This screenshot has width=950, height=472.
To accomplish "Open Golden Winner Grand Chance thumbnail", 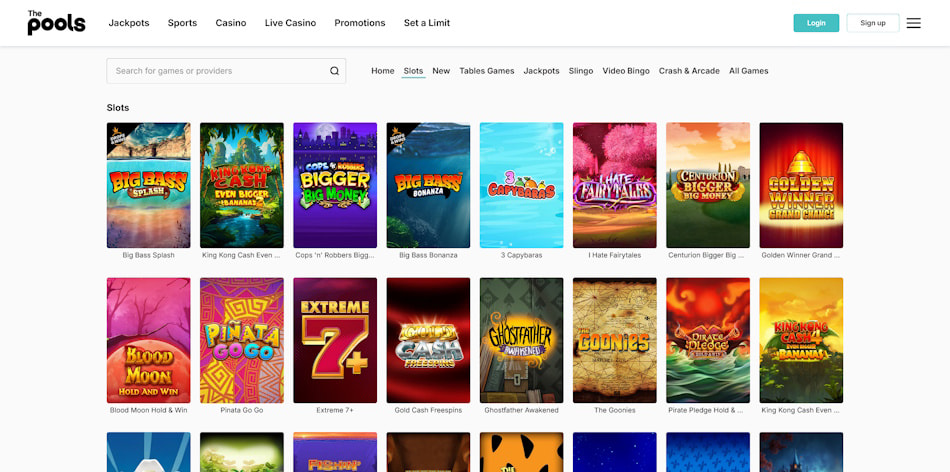I will tap(801, 185).
